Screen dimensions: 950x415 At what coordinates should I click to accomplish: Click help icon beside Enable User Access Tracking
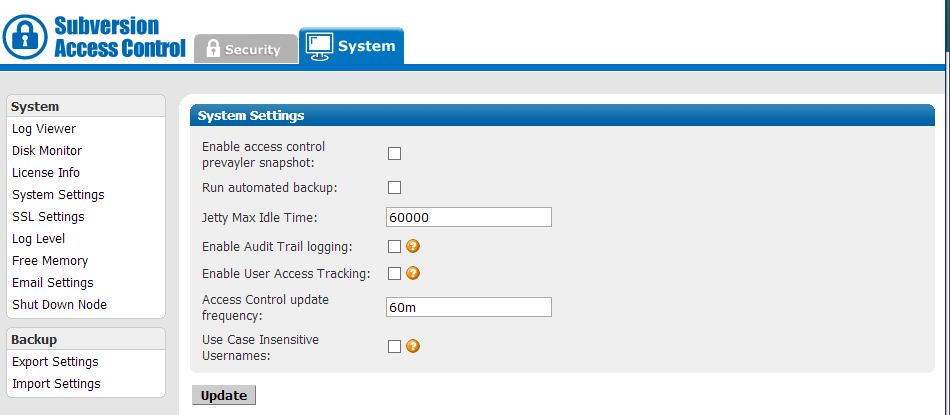[413, 273]
